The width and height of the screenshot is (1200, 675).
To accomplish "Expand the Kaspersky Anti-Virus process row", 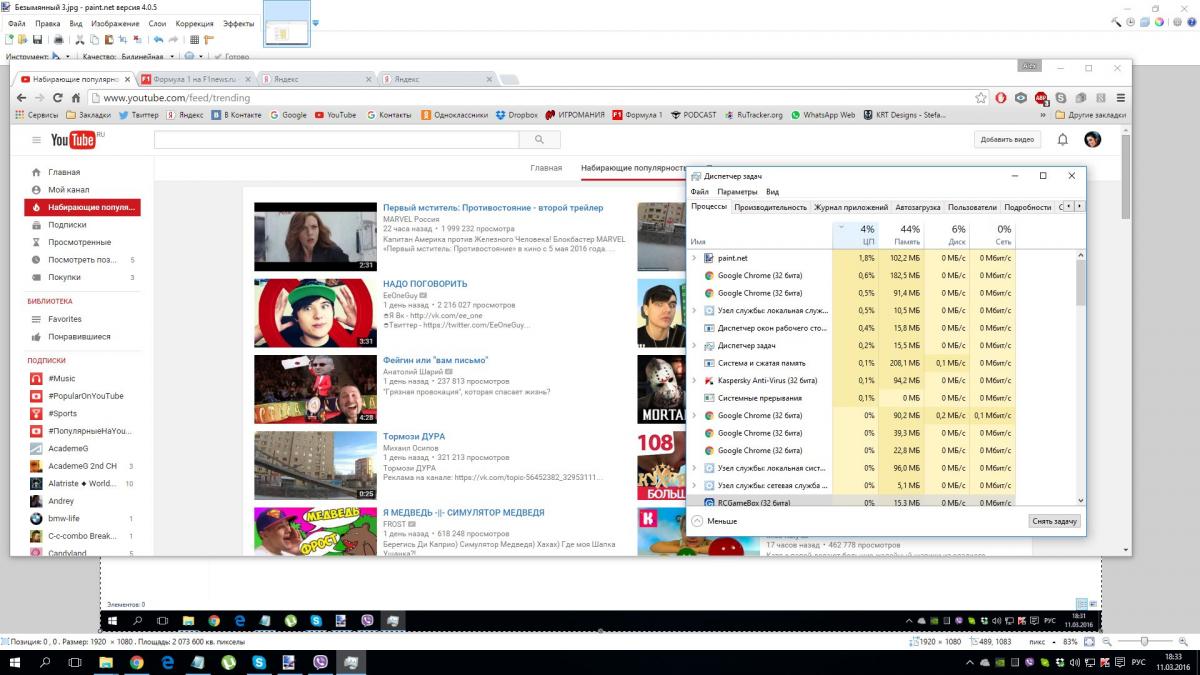I will tap(694, 380).
